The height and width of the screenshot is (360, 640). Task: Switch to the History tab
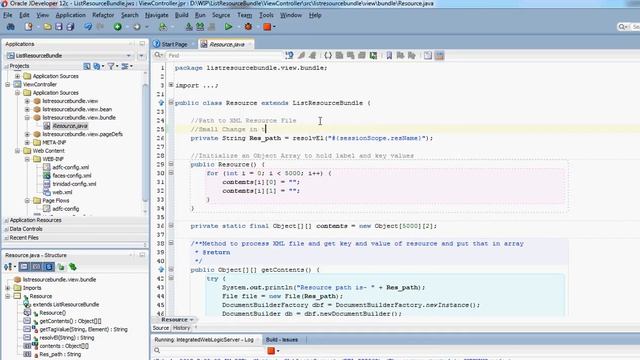coord(181,328)
